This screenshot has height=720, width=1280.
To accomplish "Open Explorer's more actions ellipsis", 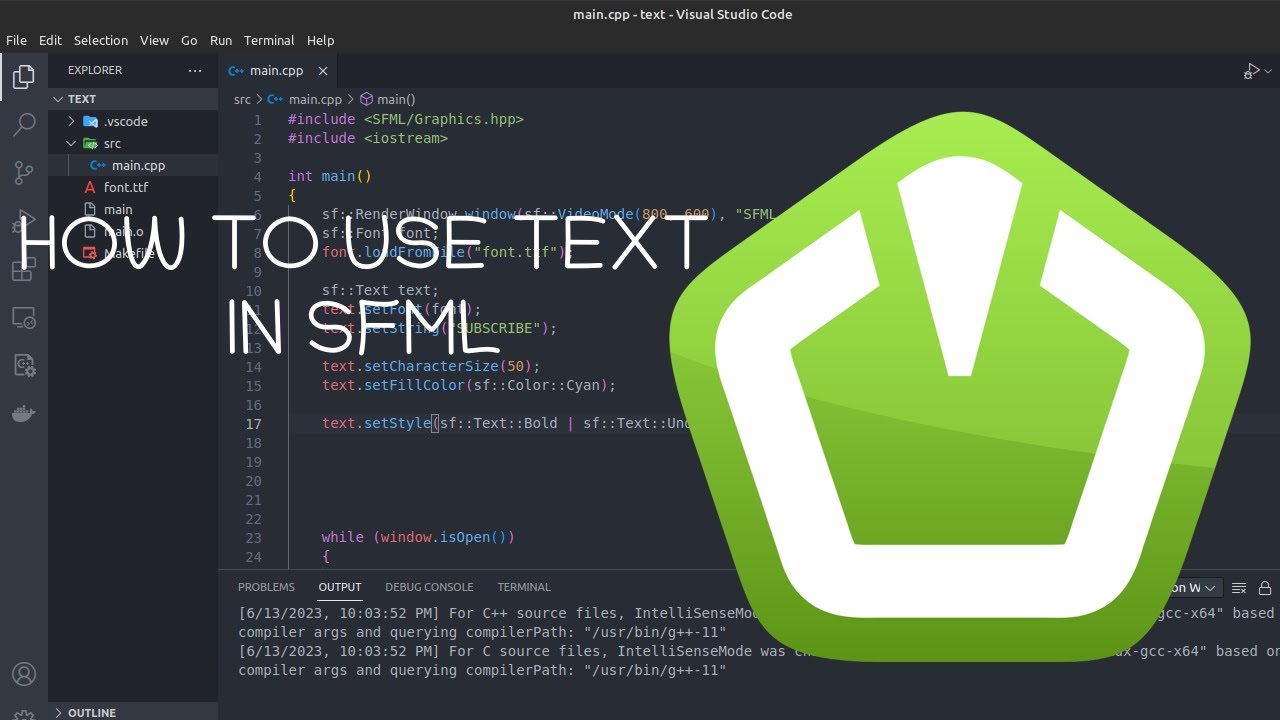I will tap(194, 70).
